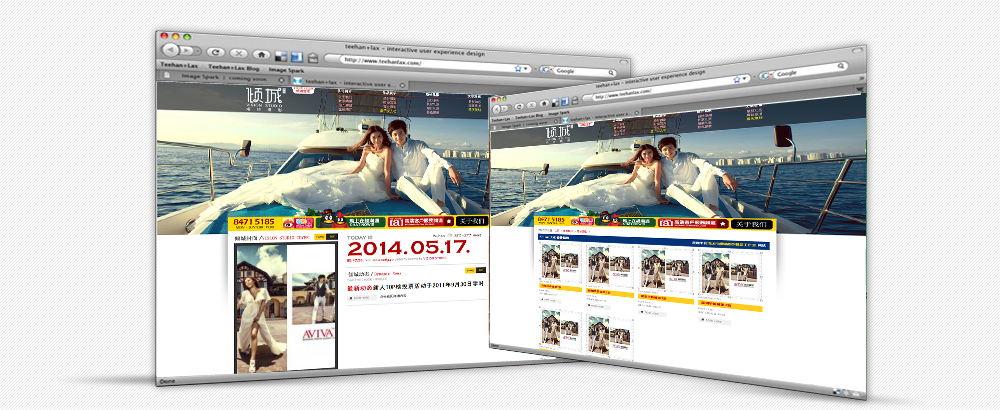Image resolution: width=1000 pixels, height=410 pixels.
Task: Open URL history dropdown arrow in right window
Action: [x=746, y=78]
